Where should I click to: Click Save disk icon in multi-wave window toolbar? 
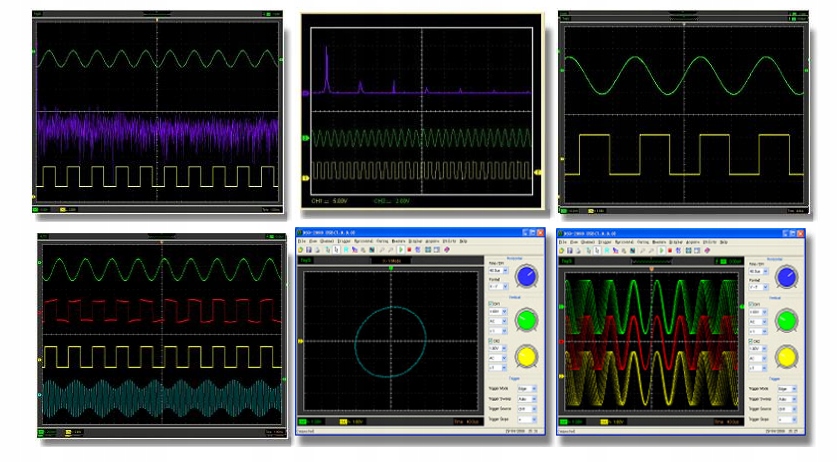click(571, 250)
